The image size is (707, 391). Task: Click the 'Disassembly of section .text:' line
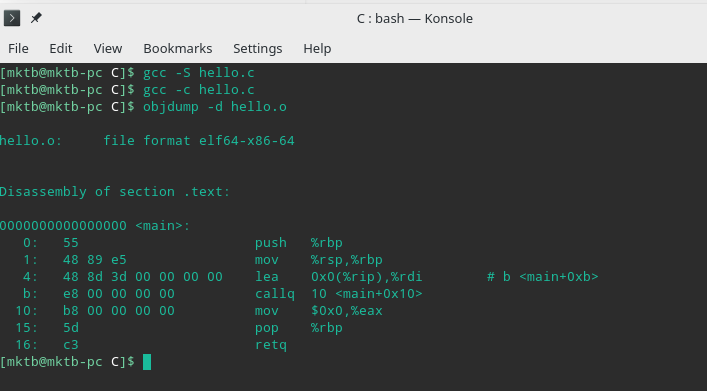[x=115, y=192]
